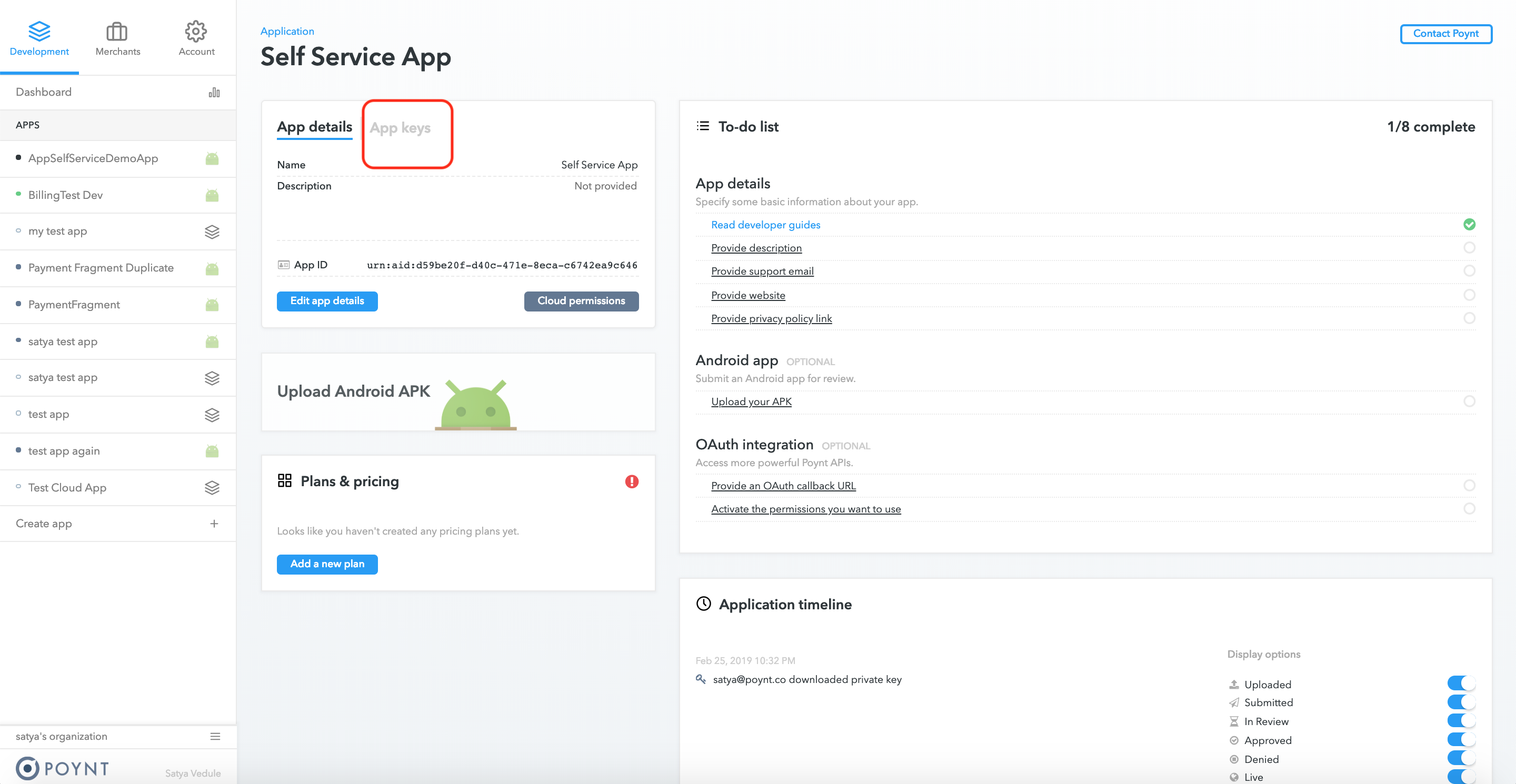Click the Contact Poynt button
The image size is (1516, 784).
click(x=1445, y=34)
